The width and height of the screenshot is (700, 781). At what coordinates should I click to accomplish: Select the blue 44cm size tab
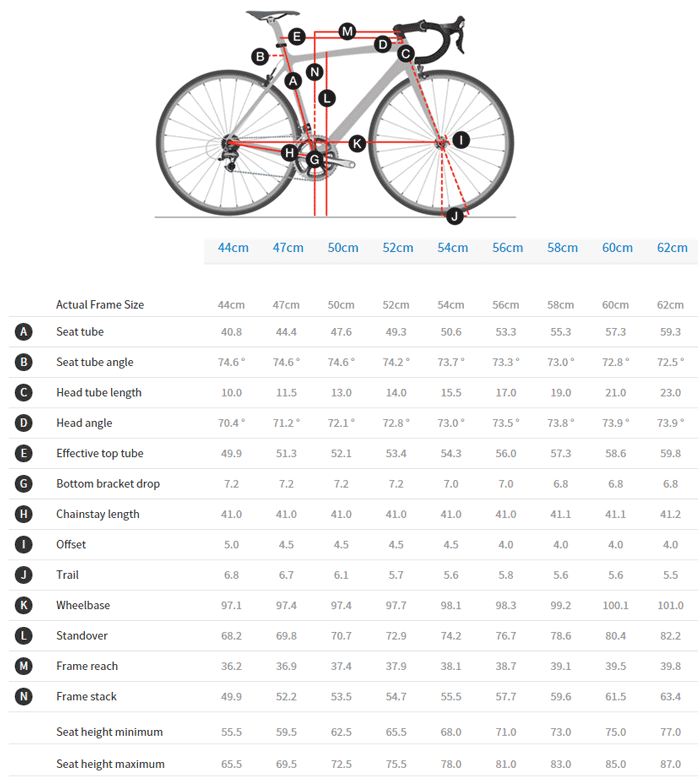point(233,248)
